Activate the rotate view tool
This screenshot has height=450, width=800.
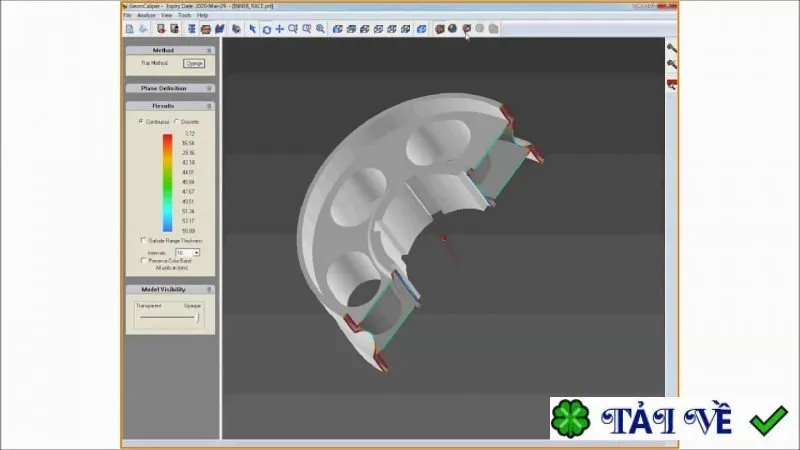click(266, 29)
